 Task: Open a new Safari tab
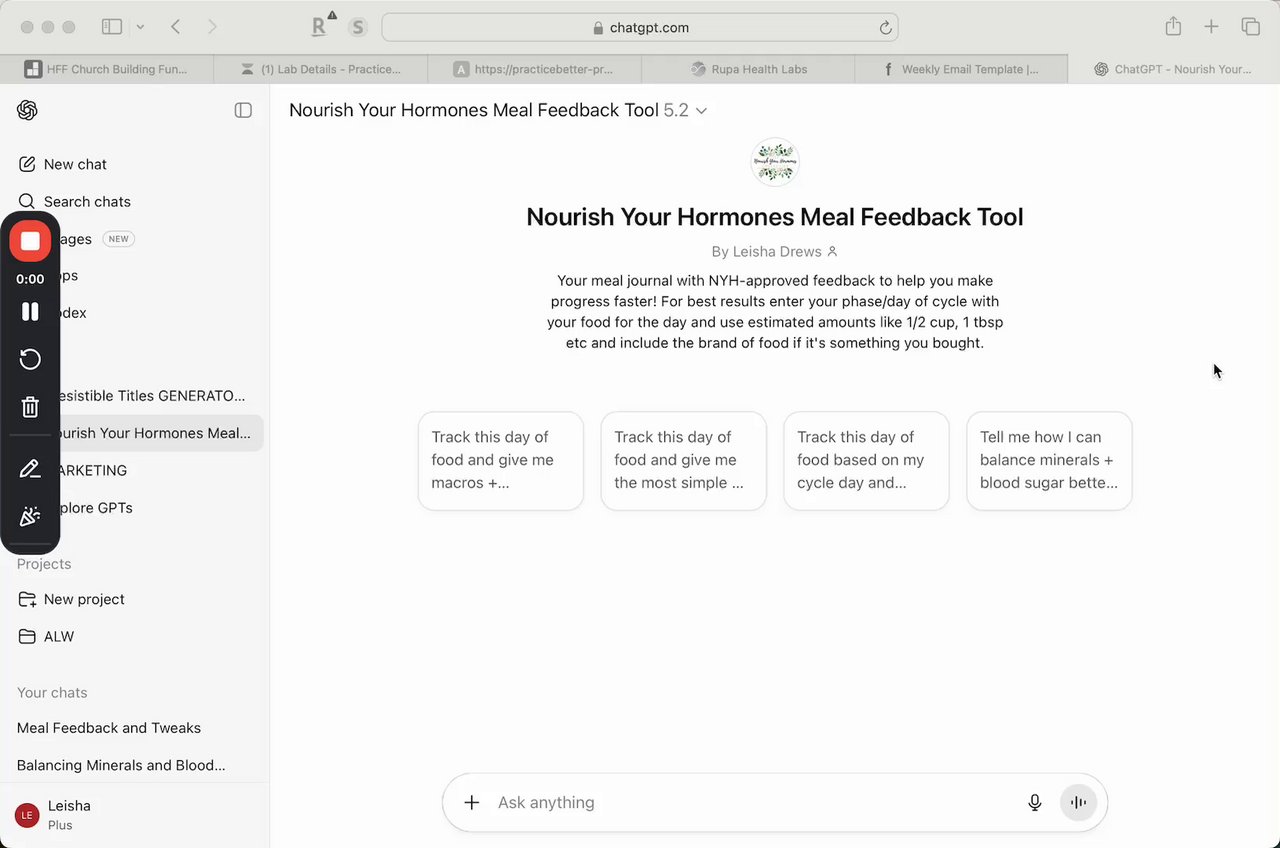pyautogui.click(x=1211, y=27)
